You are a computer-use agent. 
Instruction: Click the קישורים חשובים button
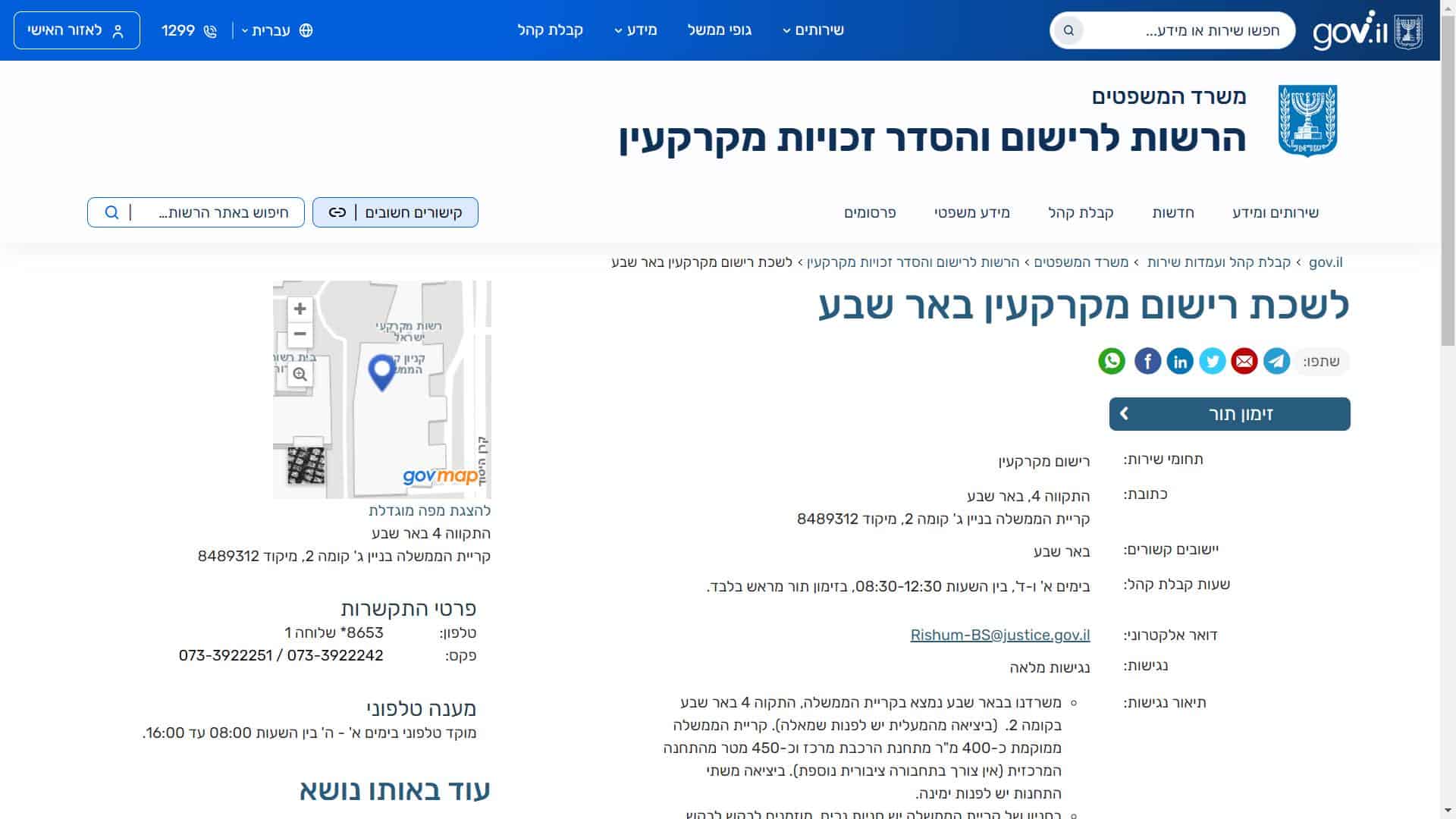[395, 212]
